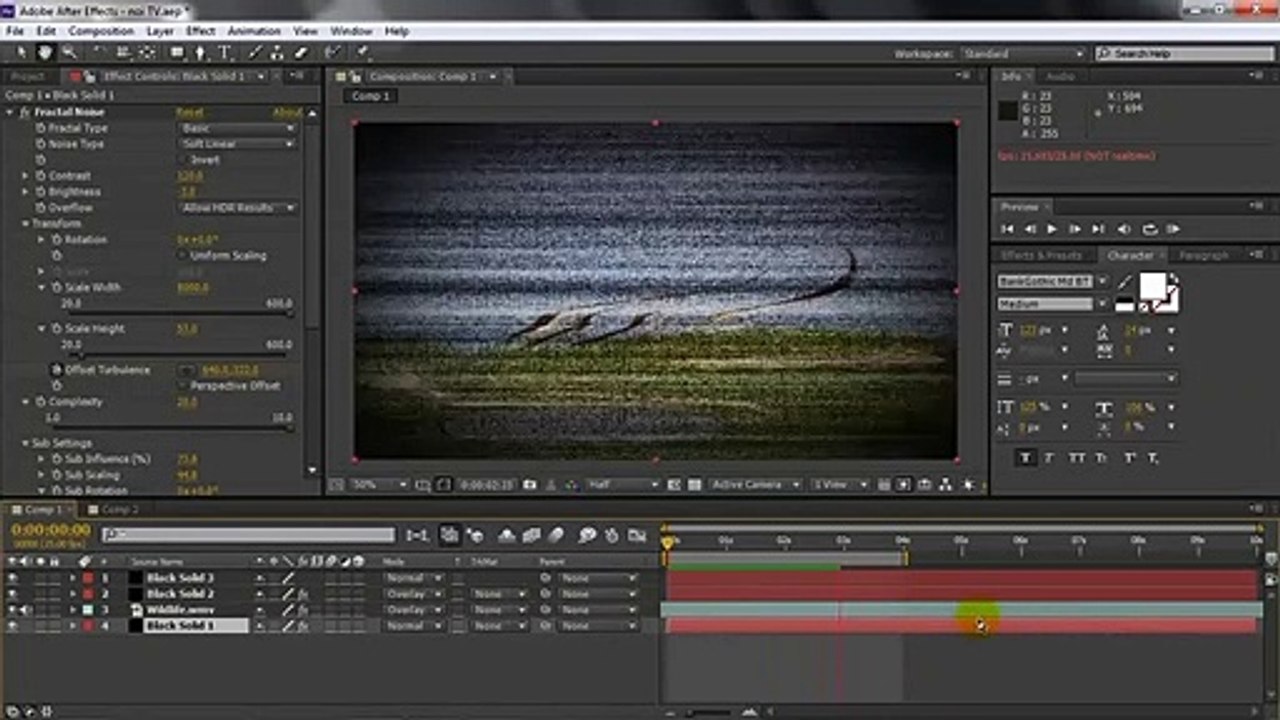Viewport: 1280px width, 720px height.
Task: Click the Take Snapshot camera icon
Action: tap(530, 485)
